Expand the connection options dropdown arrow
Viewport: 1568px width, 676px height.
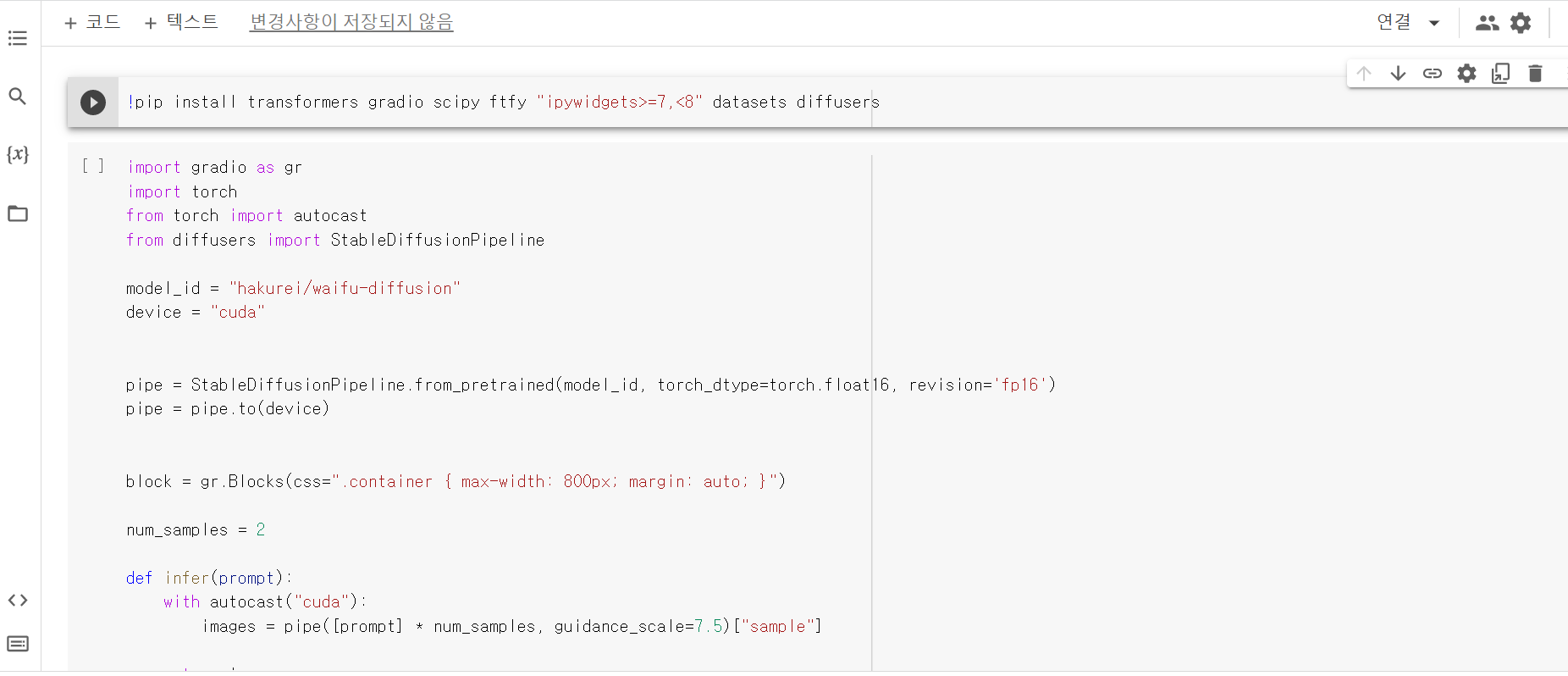pos(1434,23)
